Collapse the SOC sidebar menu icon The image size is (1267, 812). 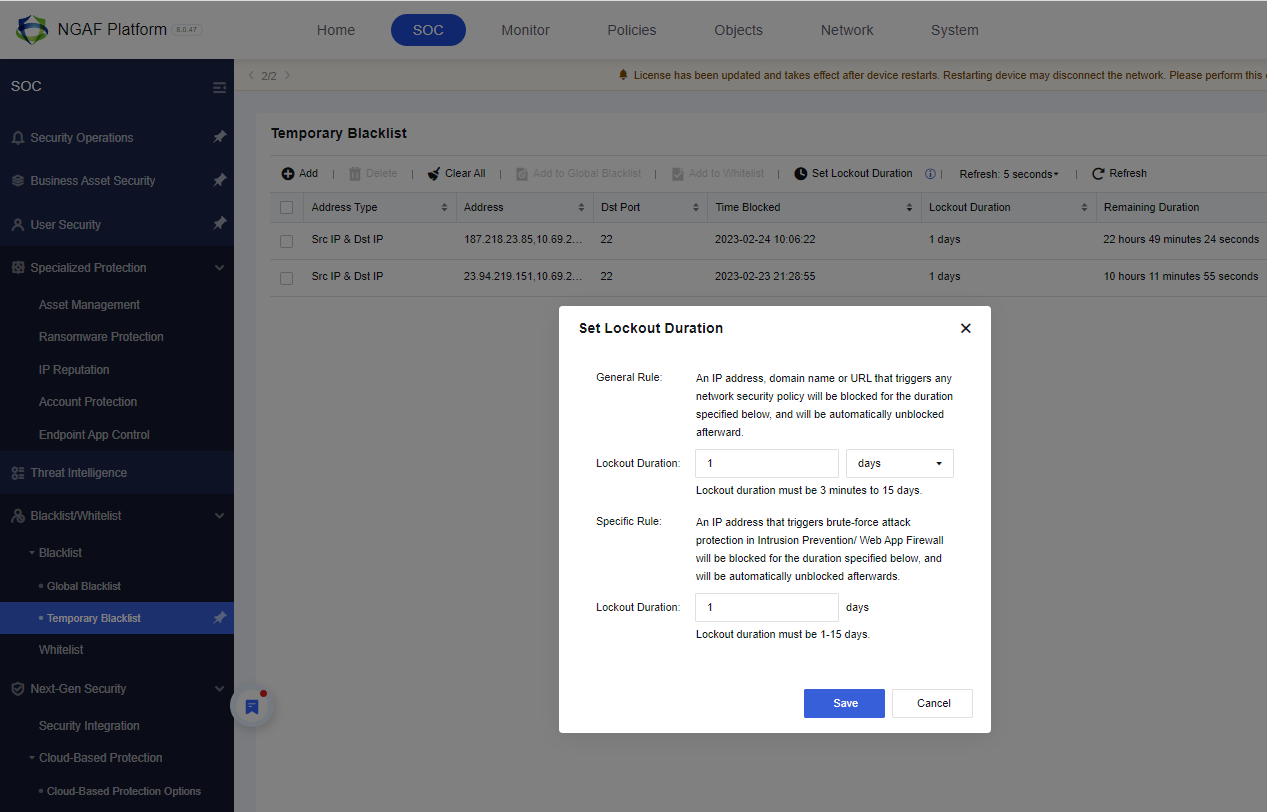219,87
